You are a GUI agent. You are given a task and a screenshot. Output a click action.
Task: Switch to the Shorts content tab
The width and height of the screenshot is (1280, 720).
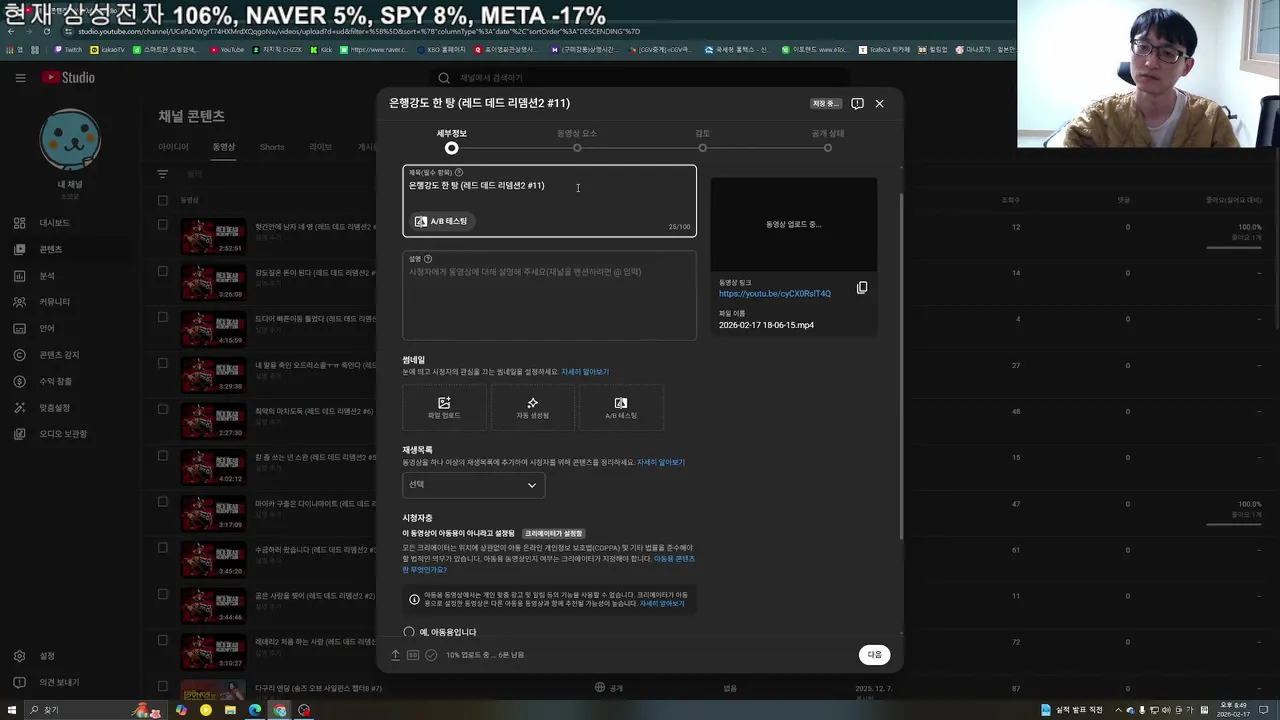click(272, 147)
